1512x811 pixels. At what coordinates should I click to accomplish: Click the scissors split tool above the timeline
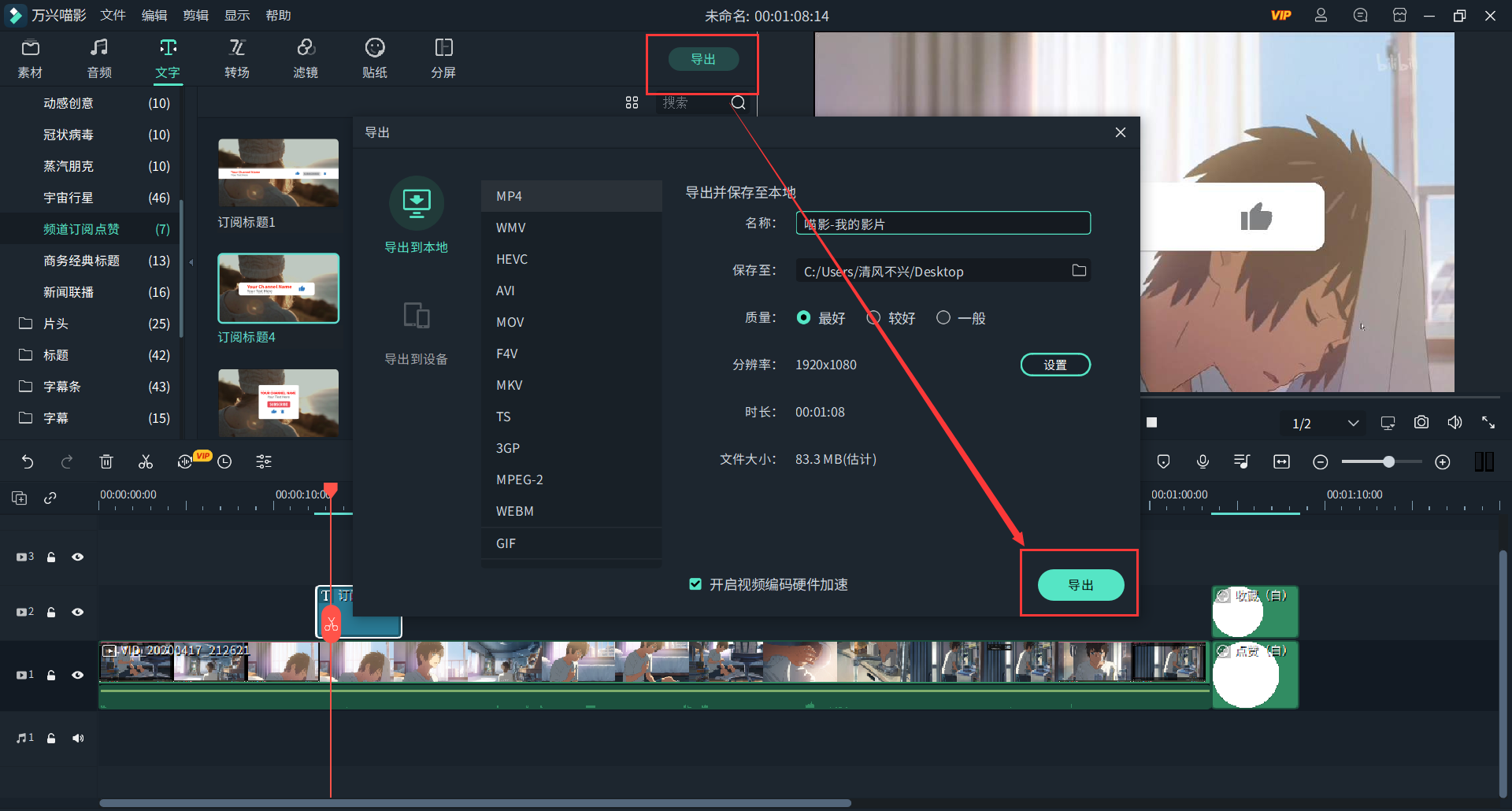point(145,461)
